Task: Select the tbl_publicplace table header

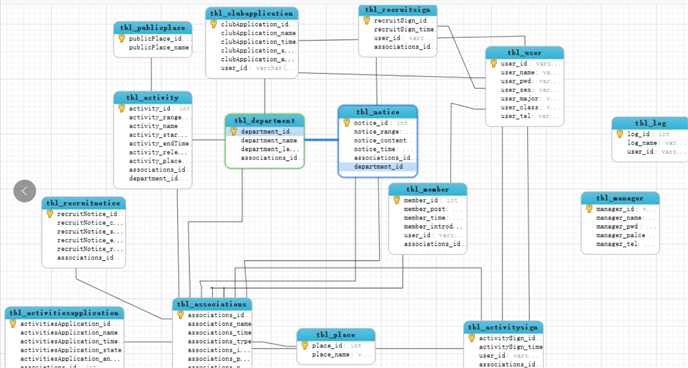Action: click(x=153, y=28)
